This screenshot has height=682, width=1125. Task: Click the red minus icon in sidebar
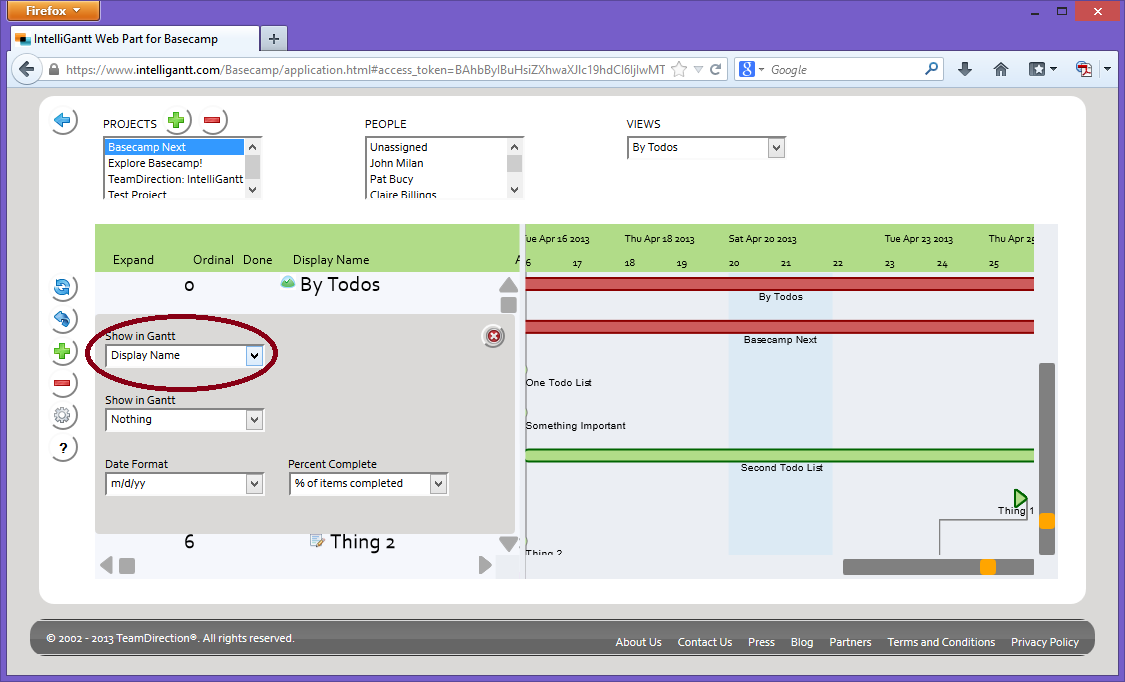tap(62, 384)
